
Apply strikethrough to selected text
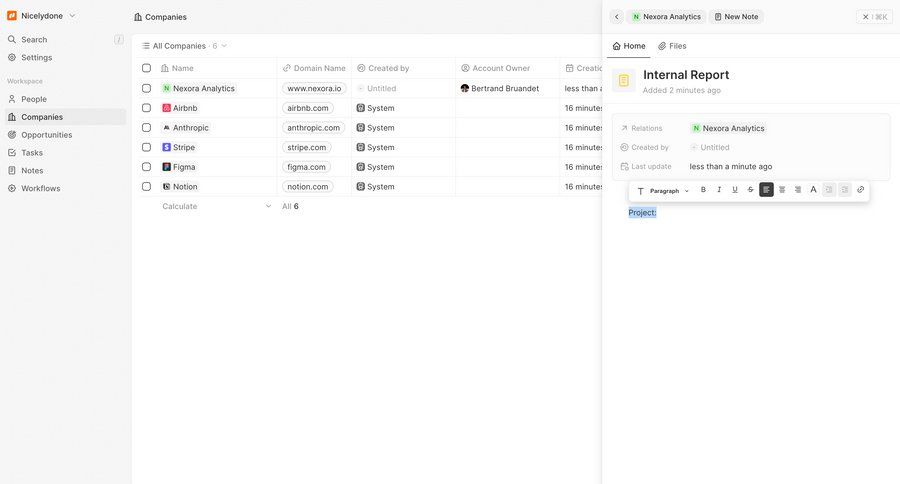[x=750, y=189]
